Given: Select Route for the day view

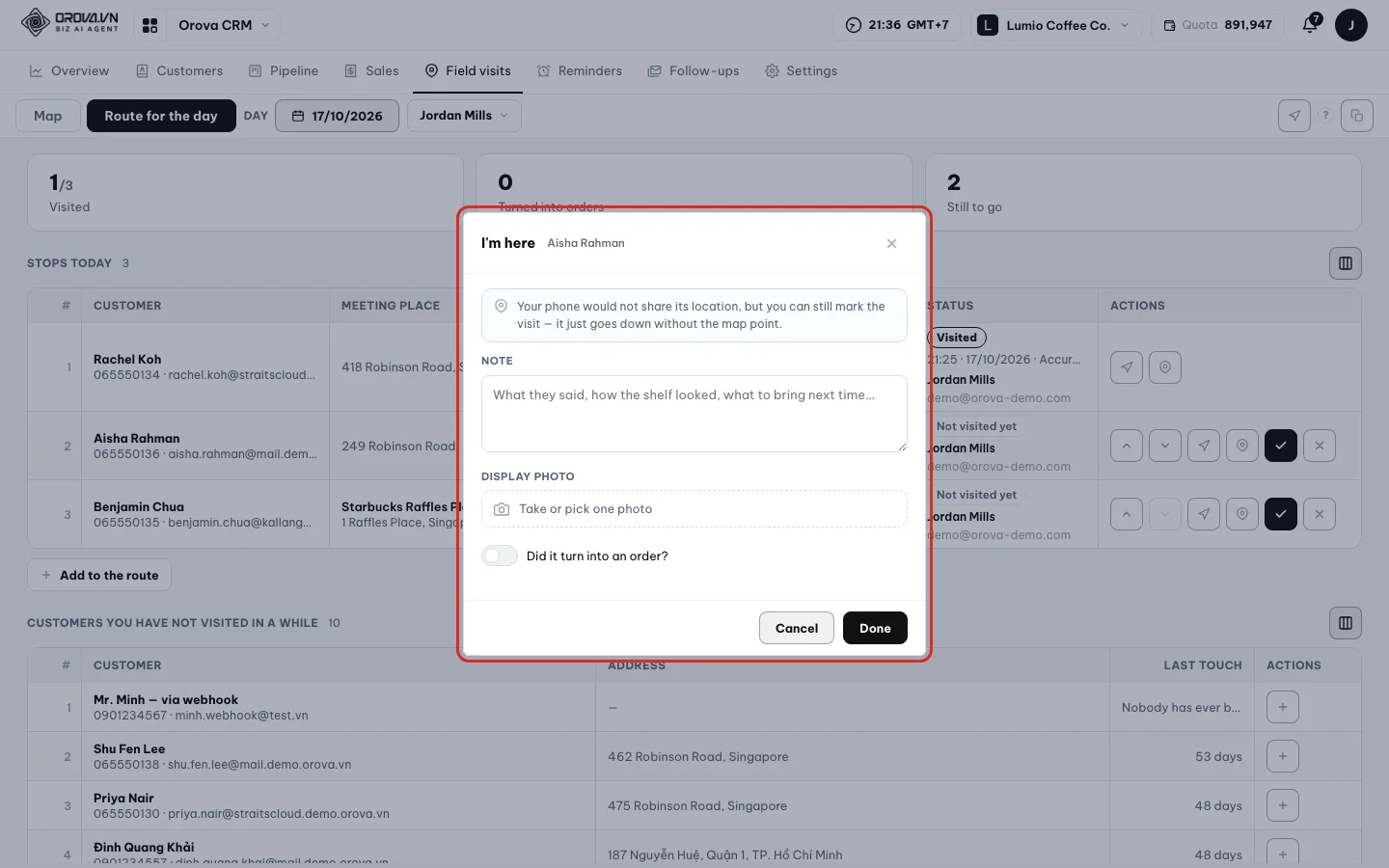Looking at the screenshot, I should [161, 116].
